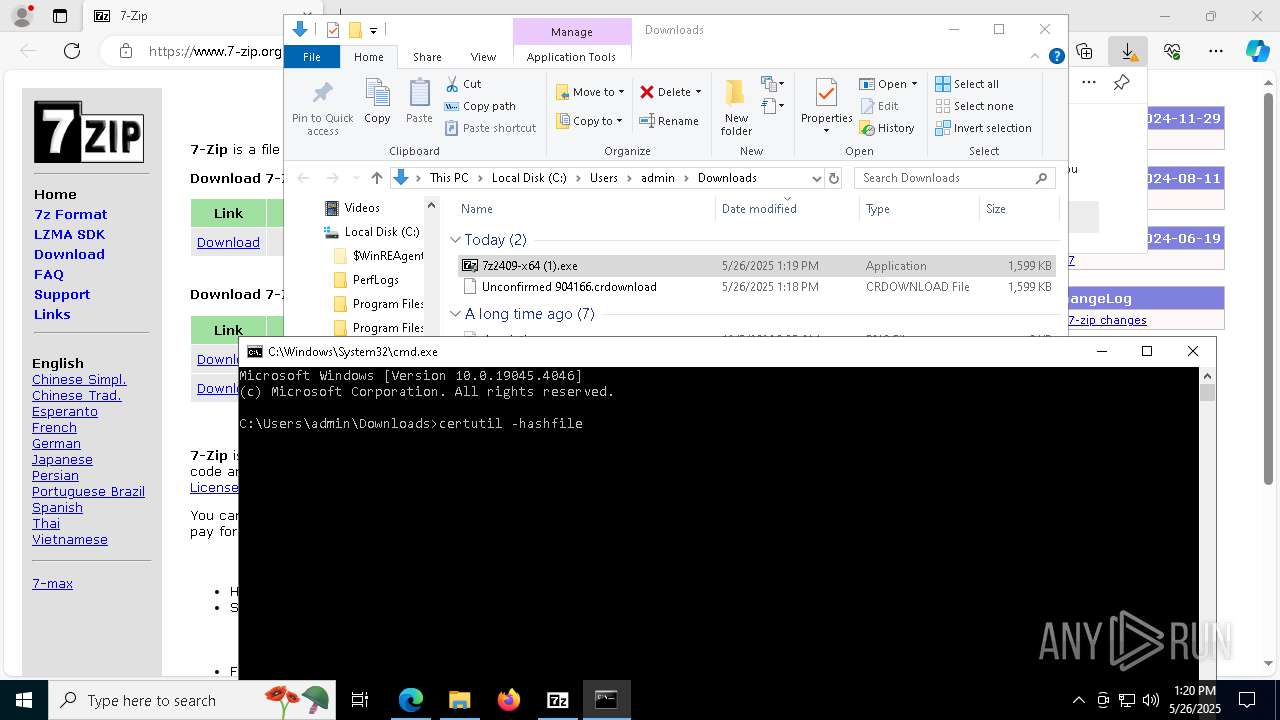Open address bar history dropdown

(x=816, y=178)
